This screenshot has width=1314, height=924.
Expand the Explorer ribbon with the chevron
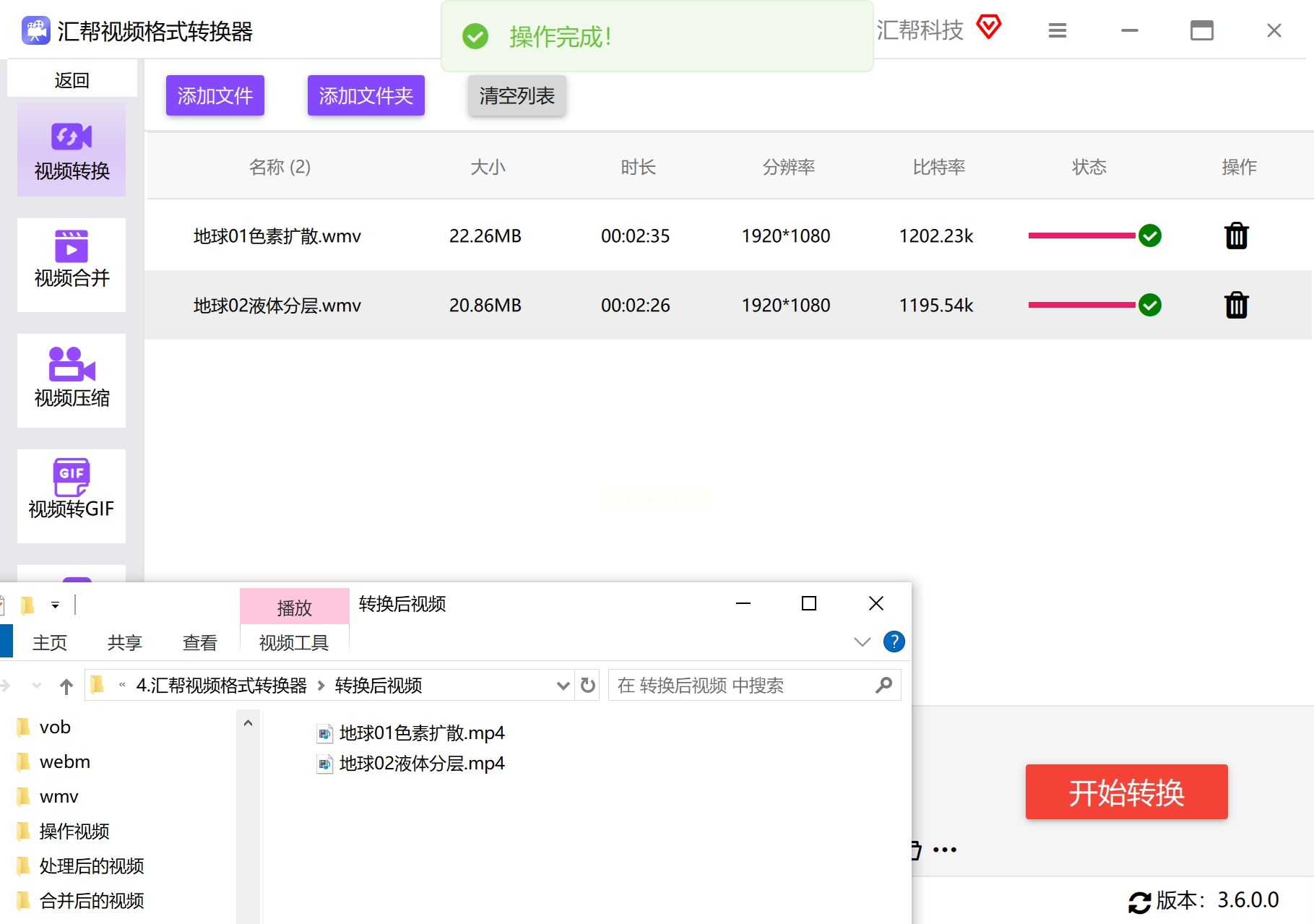862,642
